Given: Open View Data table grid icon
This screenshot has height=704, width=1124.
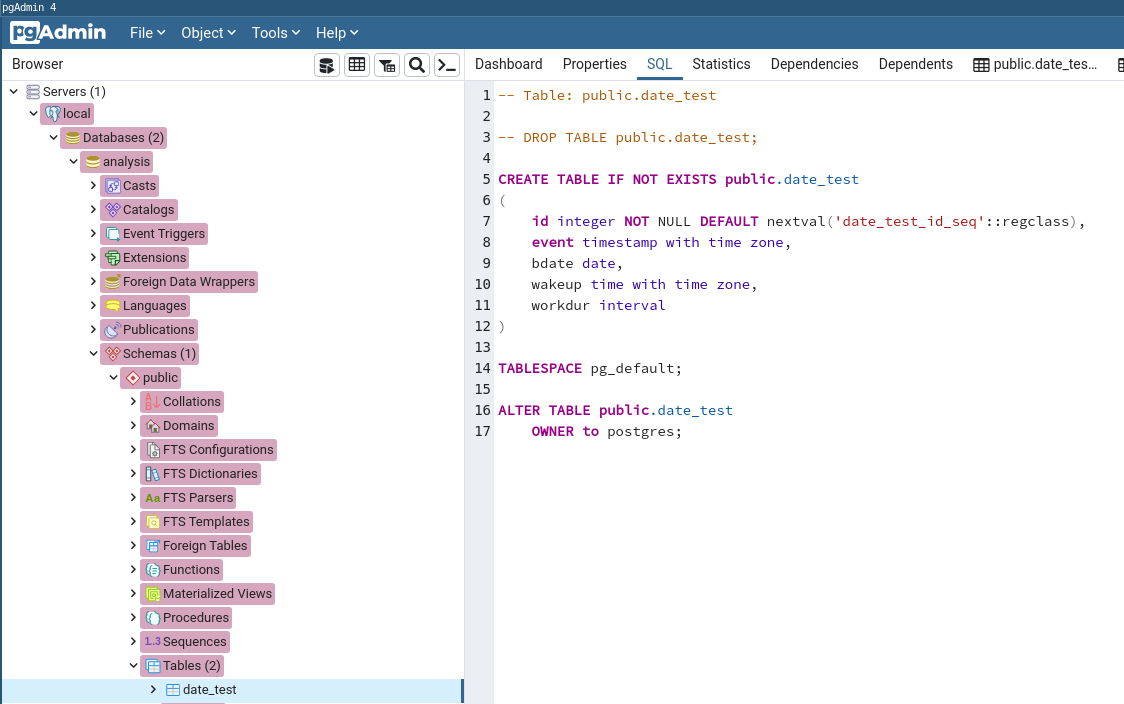Looking at the screenshot, I should (x=357, y=66).
